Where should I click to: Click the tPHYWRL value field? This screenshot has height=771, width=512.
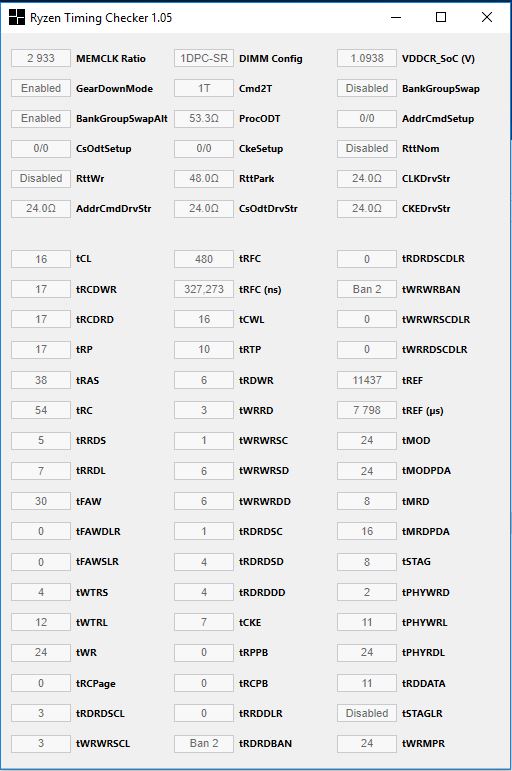click(x=366, y=622)
